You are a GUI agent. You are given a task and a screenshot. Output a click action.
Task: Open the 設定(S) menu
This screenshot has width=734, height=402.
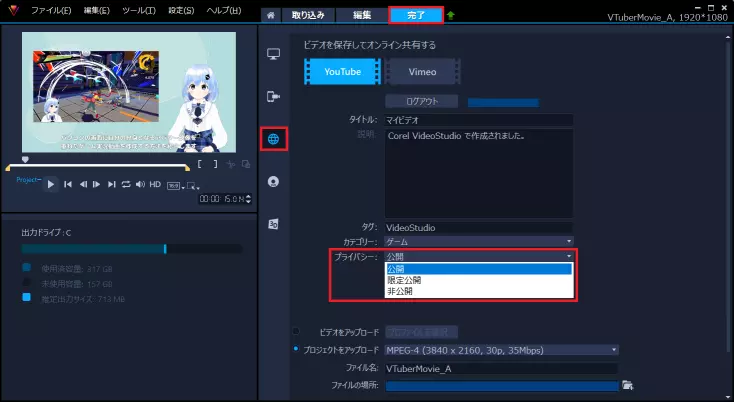tap(181, 10)
